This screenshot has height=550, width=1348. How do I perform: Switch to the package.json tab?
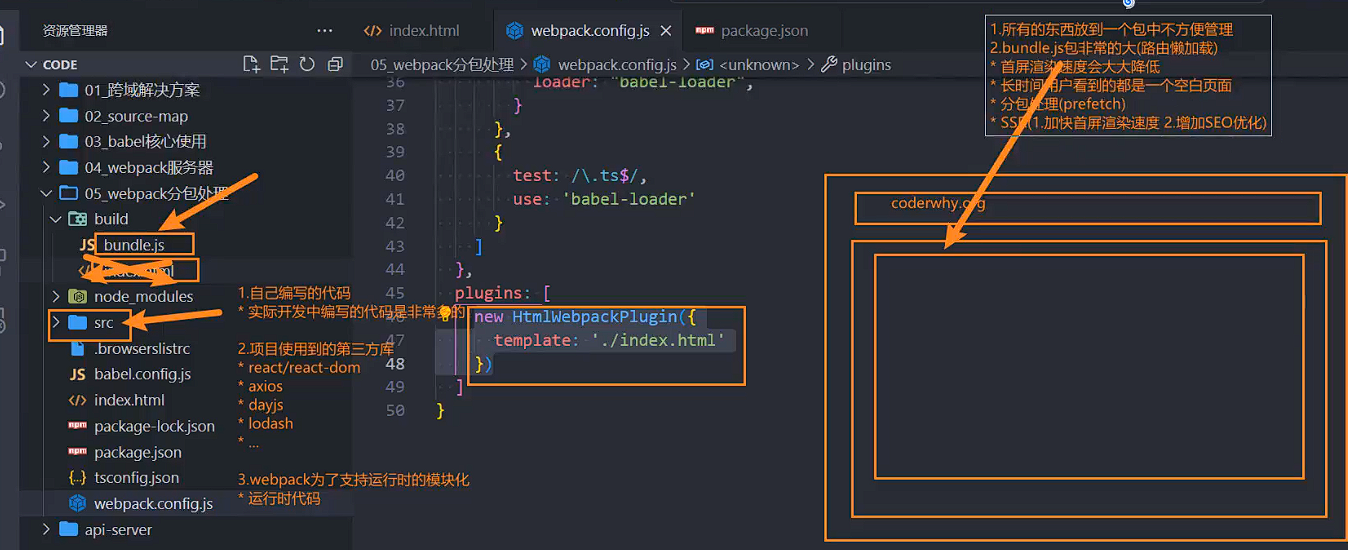pos(764,31)
